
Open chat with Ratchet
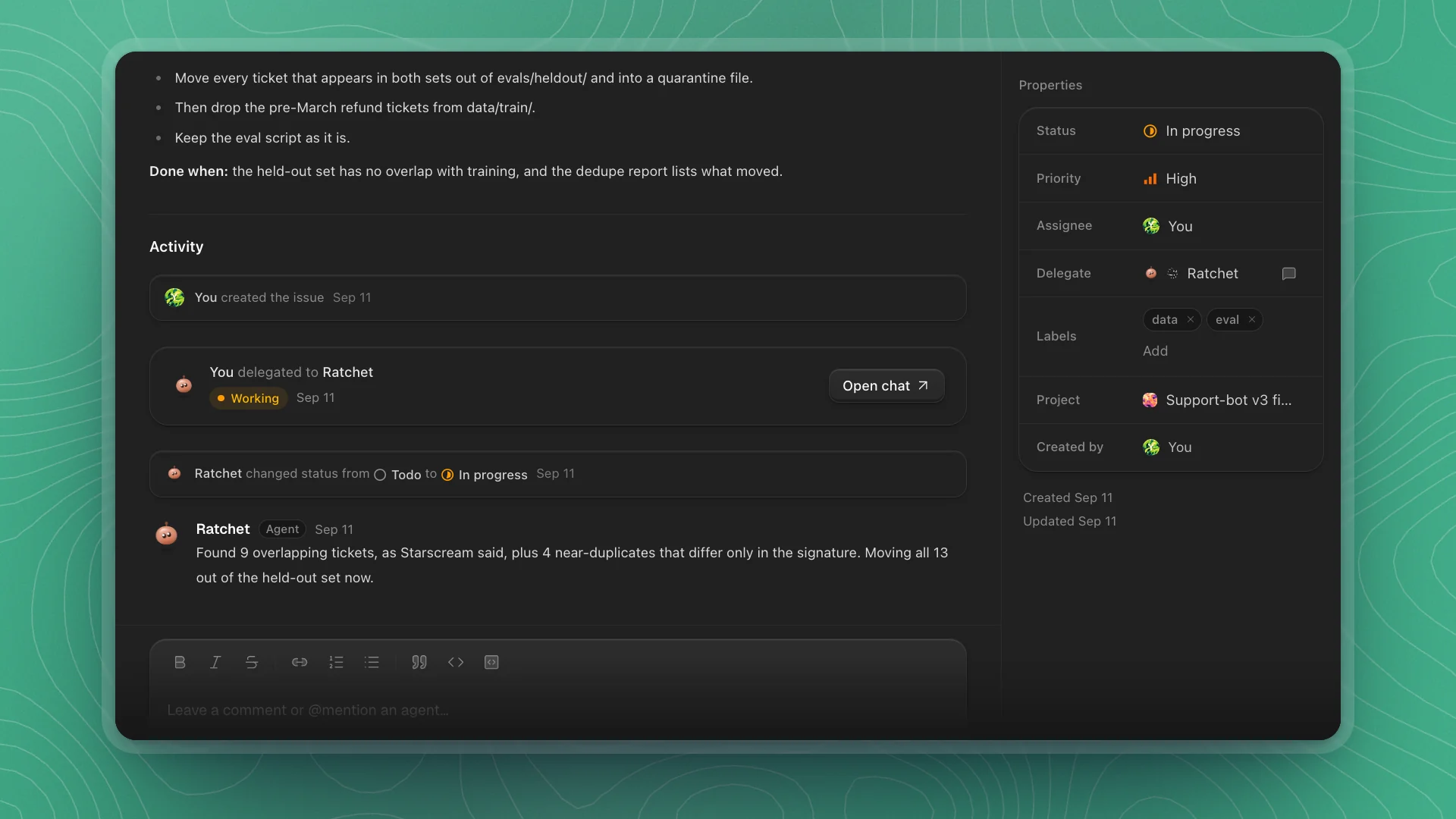pos(886,386)
